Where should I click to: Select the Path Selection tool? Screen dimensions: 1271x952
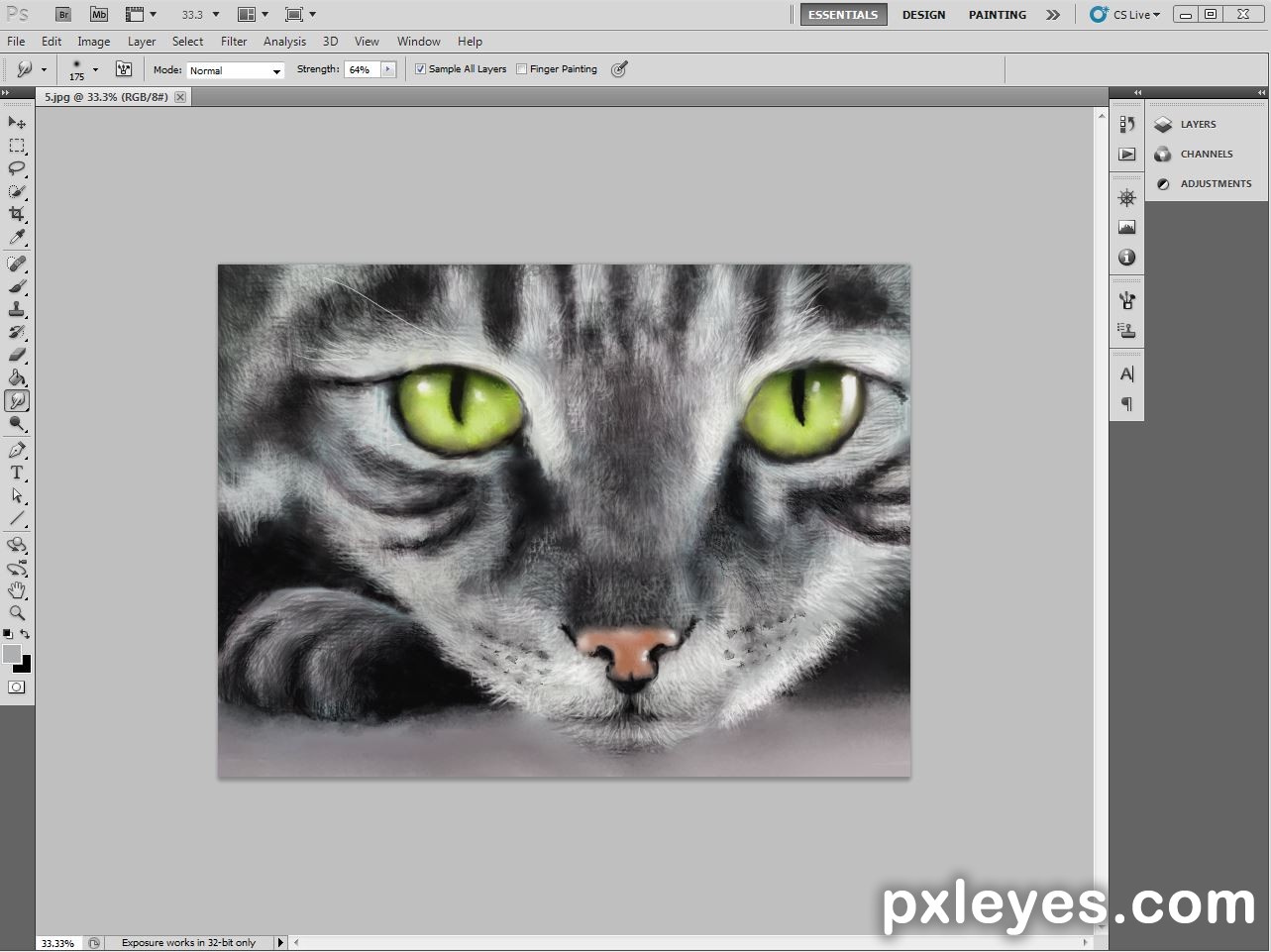[17, 495]
